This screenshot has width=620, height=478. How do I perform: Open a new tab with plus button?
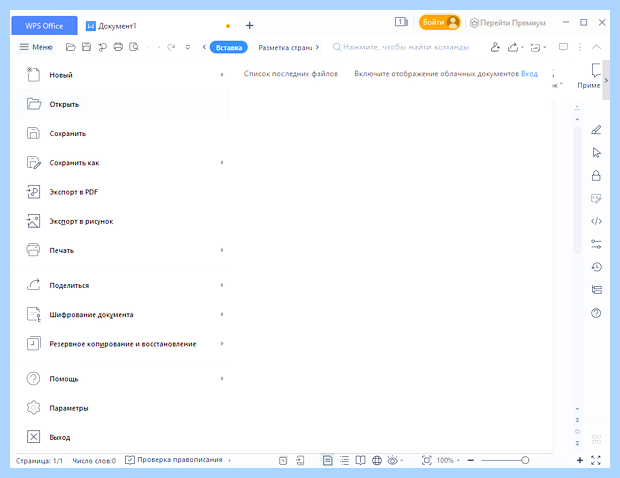(250, 26)
